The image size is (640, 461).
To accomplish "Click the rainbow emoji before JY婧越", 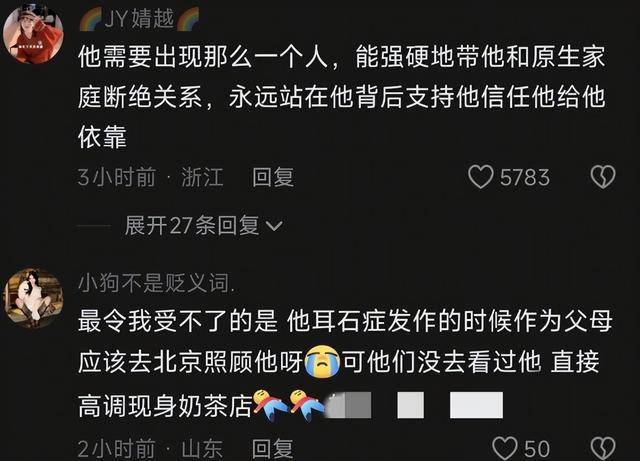I will [x=91, y=19].
